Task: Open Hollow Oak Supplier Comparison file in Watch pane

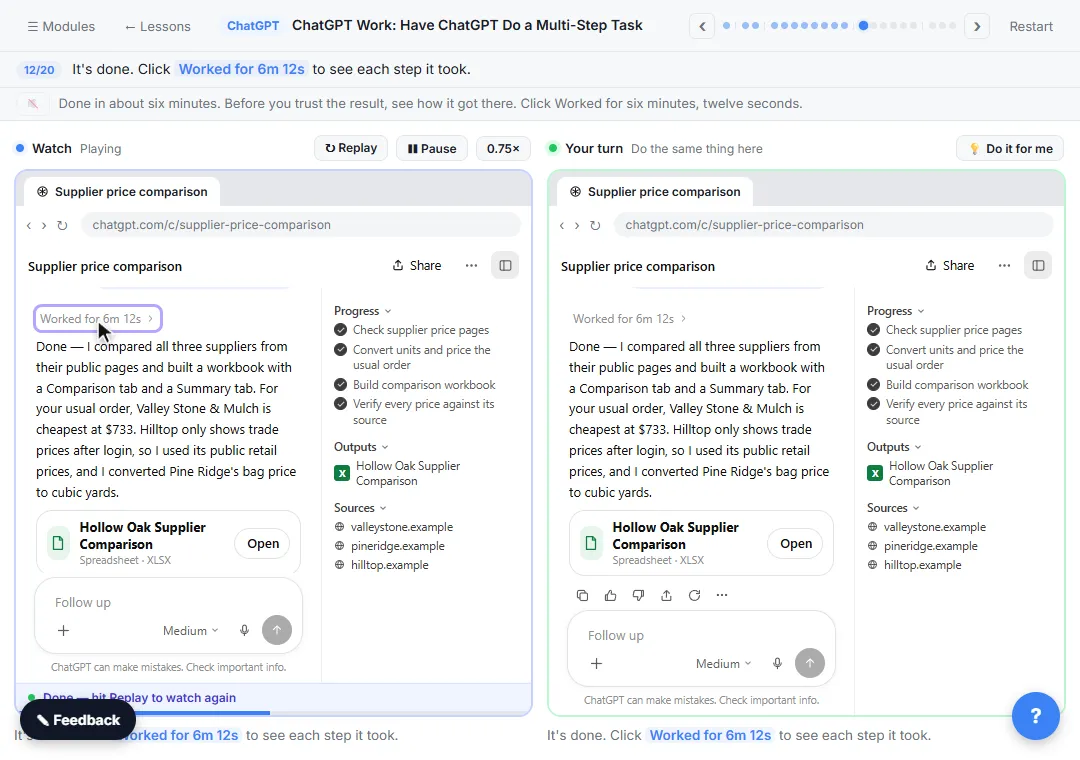Action: [263, 544]
